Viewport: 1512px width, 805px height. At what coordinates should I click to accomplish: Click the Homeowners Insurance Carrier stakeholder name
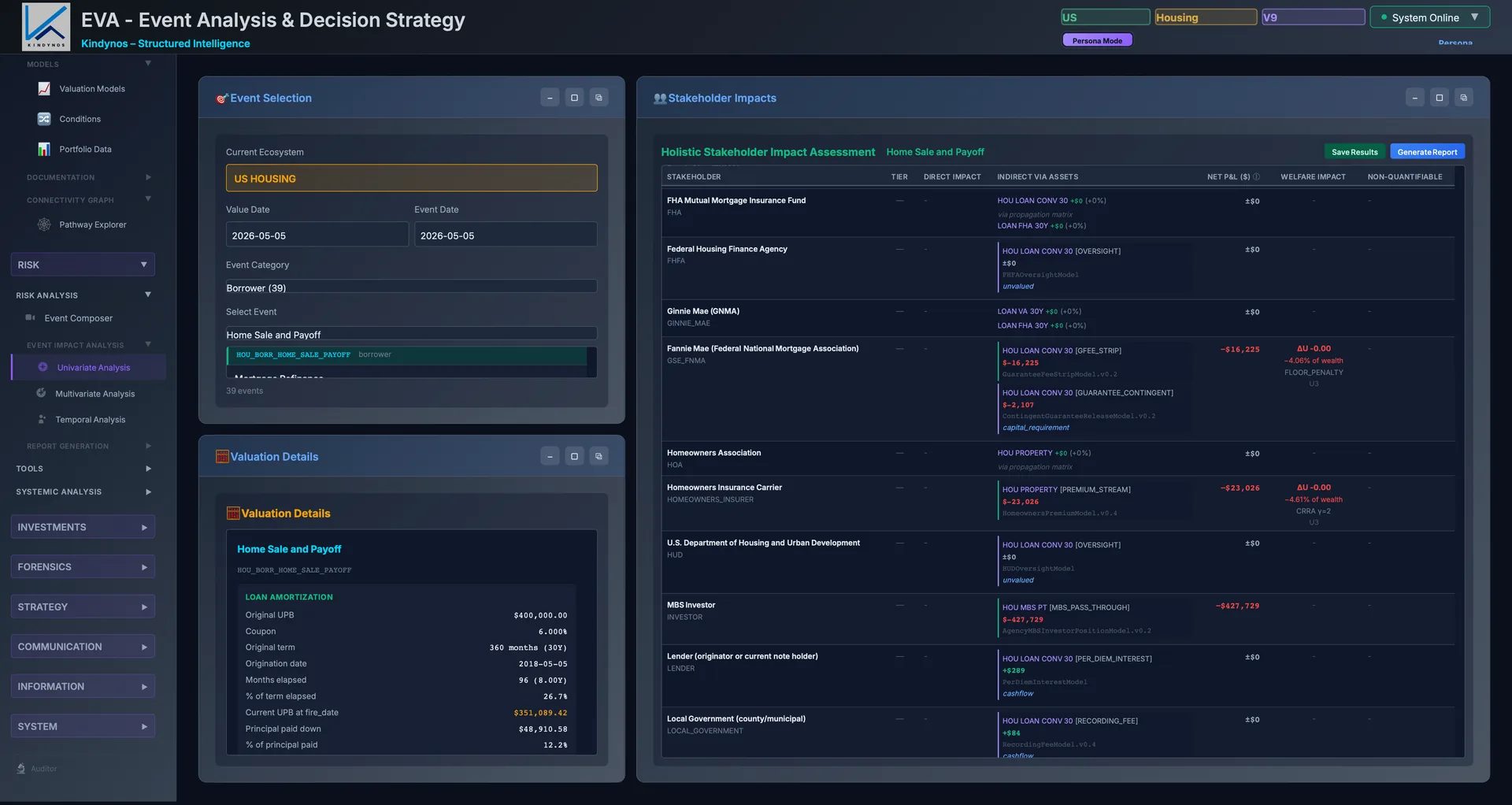pyautogui.click(x=724, y=488)
